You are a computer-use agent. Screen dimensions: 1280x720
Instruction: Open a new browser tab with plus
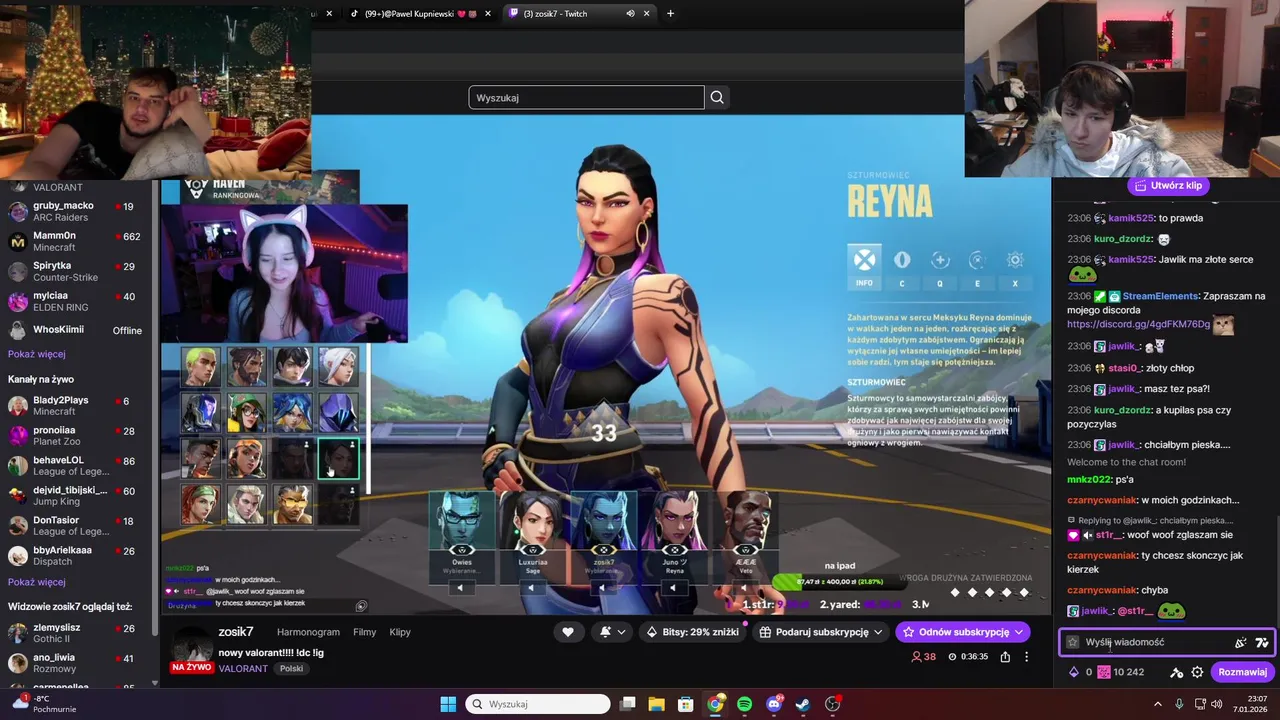(670, 13)
